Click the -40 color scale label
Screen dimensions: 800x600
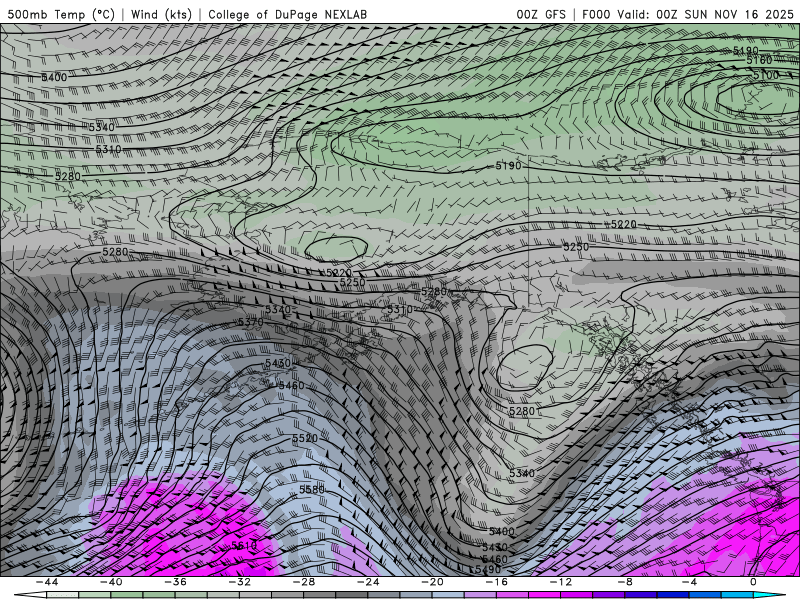(111, 582)
